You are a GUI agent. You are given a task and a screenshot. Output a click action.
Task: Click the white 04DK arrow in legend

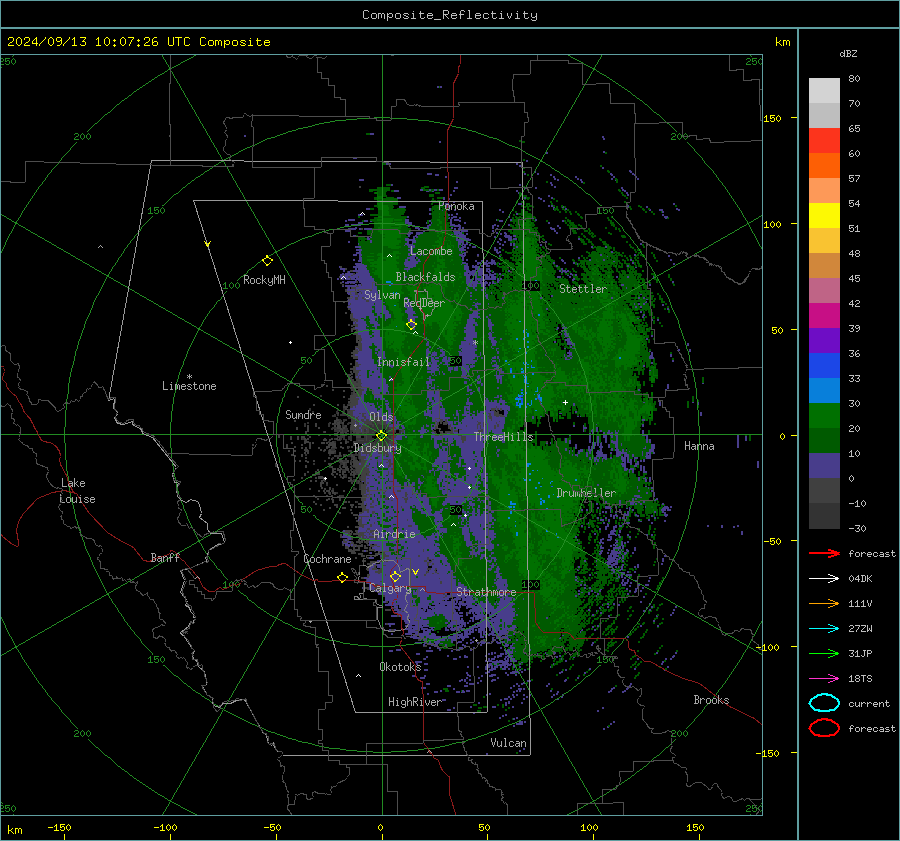[x=824, y=578]
